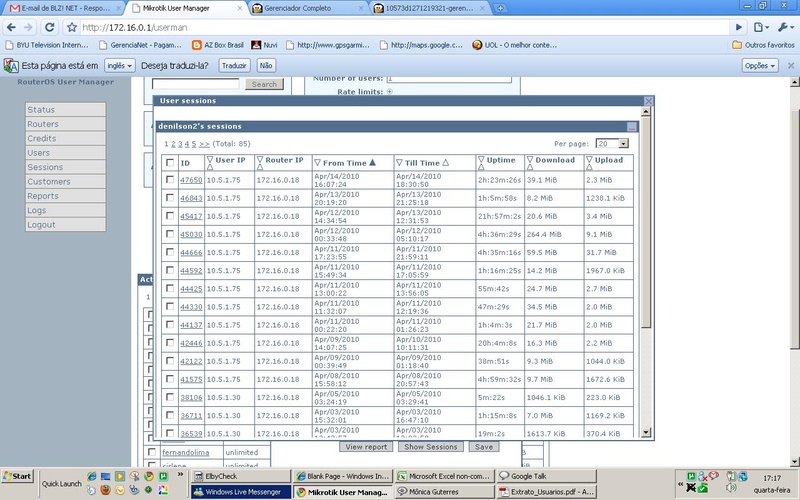Open AZ Box Brasil bookmark
Screen dimensions: 800x500
click(218, 45)
